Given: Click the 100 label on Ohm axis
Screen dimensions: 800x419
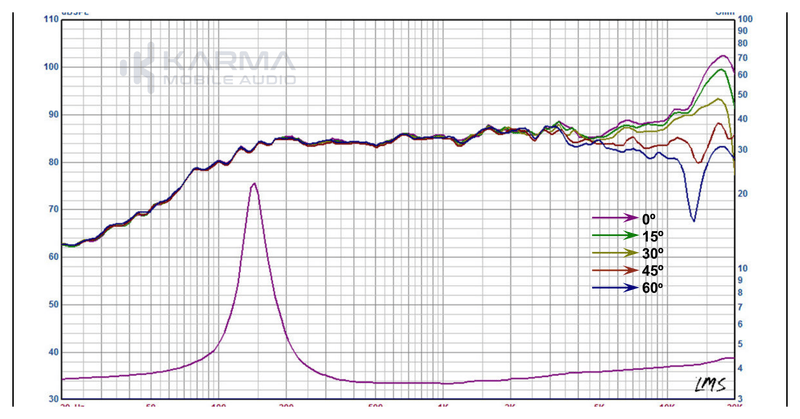Looking at the screenshot, I should click(x=745, y=19).
